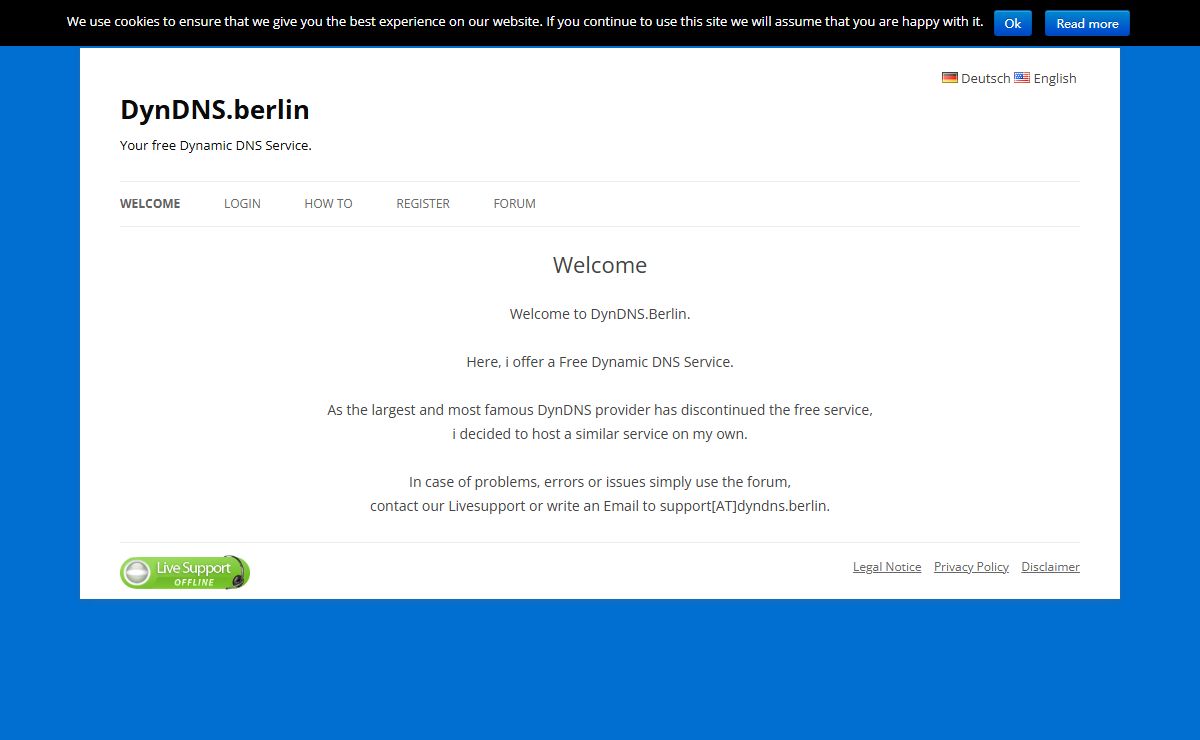This screenshot has width=1200, height=740.
Task: Open the Disclaimer footer link
Action: [1050, 567]
